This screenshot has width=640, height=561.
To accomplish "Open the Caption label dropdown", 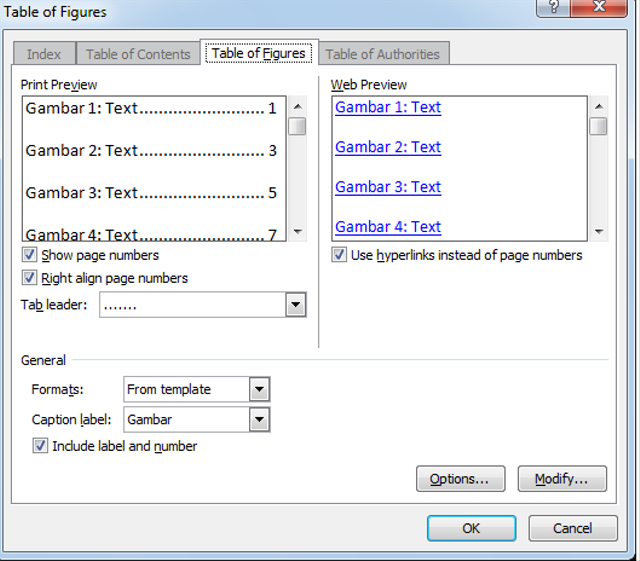I will click(259, 420).
